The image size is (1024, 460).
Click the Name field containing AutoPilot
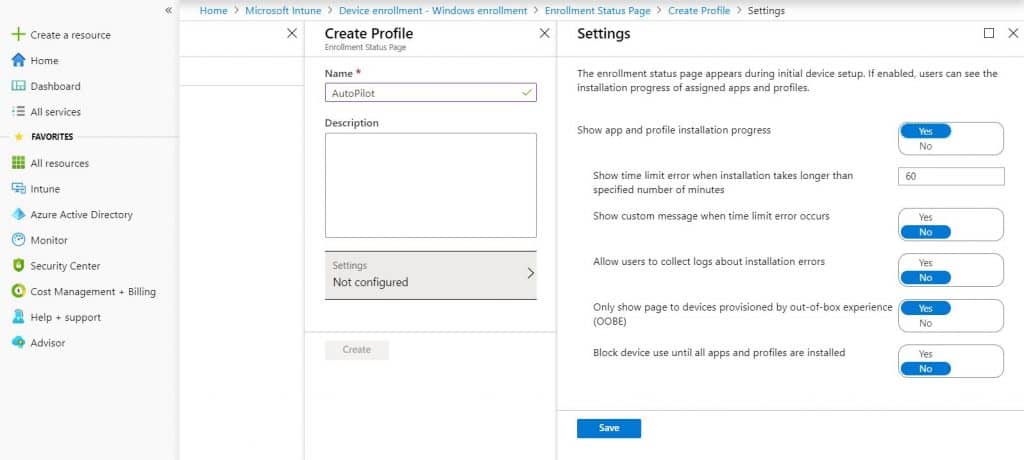(x=430, y=93)
